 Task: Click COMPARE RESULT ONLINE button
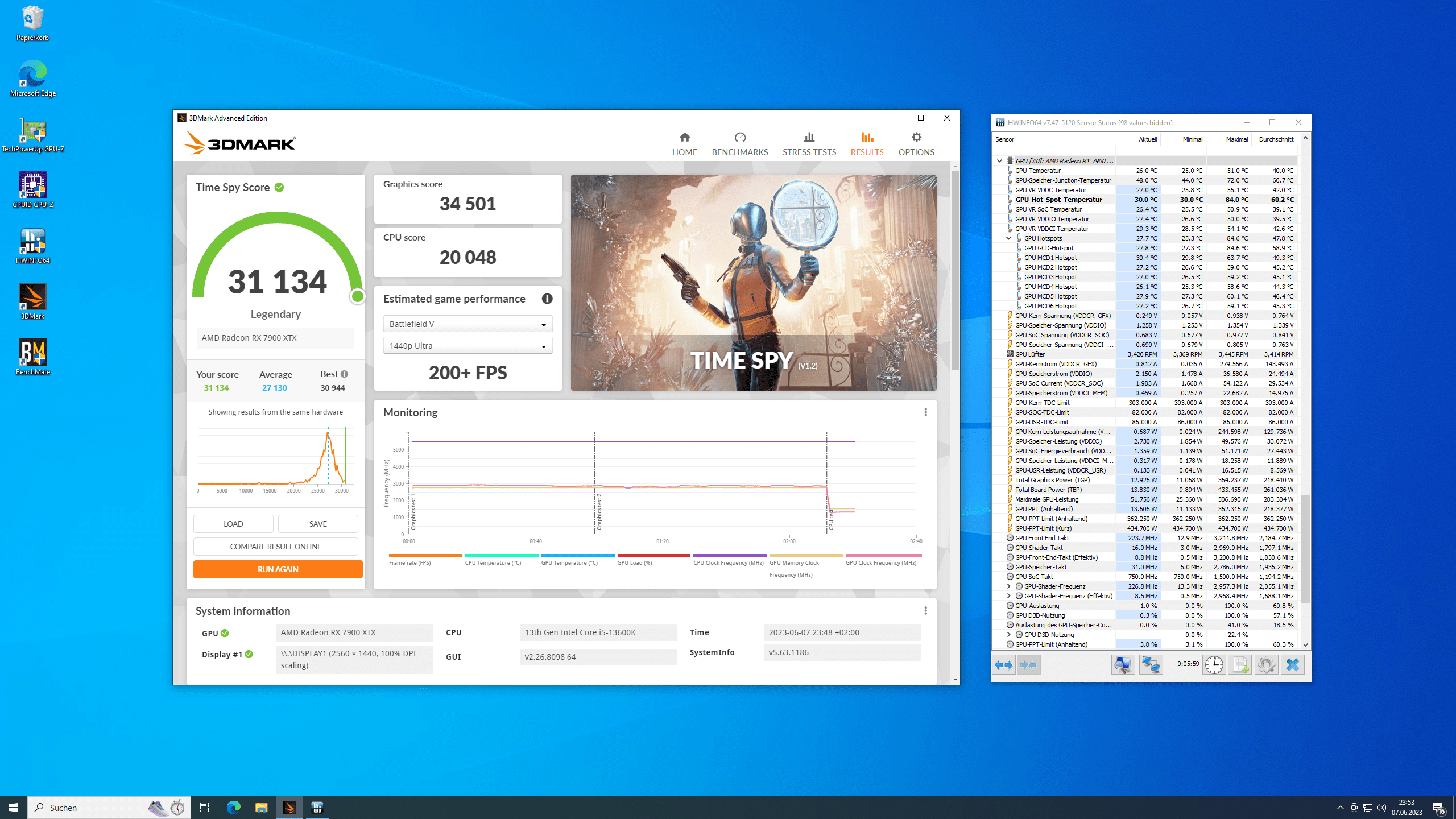click(275, 547)
